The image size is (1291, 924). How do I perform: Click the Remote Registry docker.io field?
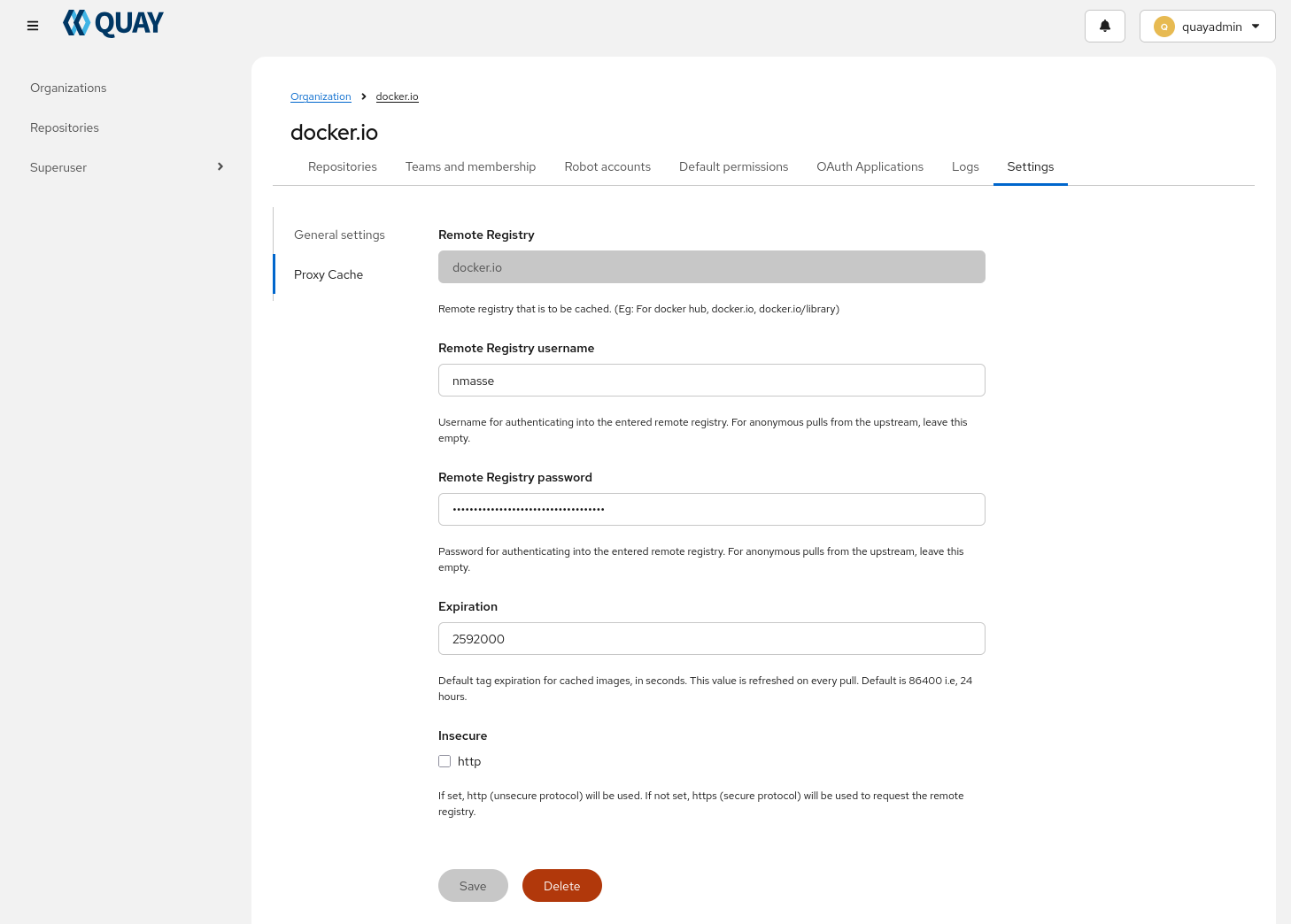(712, 267)
